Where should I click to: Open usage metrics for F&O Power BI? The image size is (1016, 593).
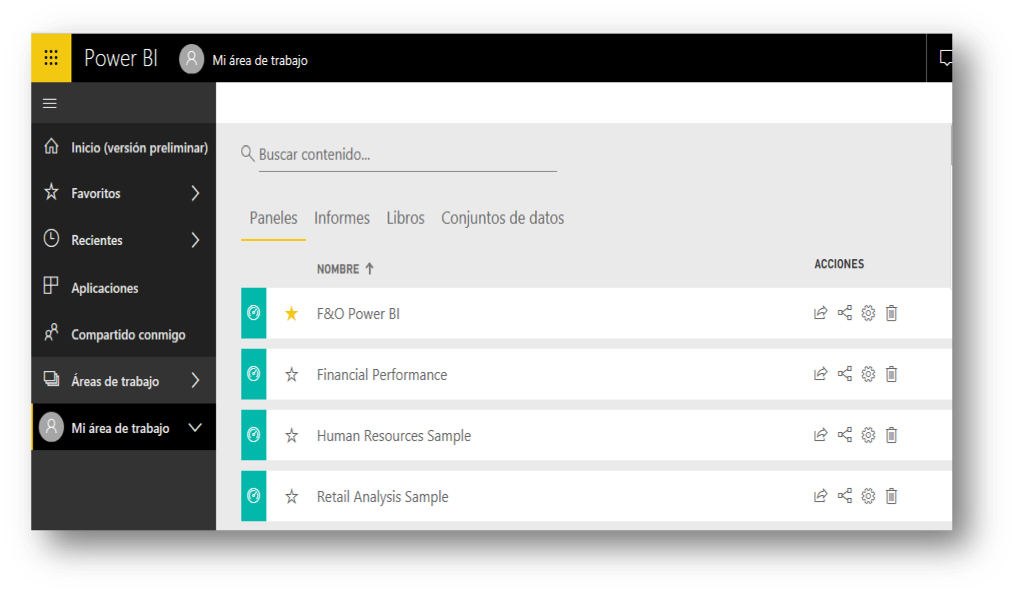pyautogui.click(x=820, y=313)
